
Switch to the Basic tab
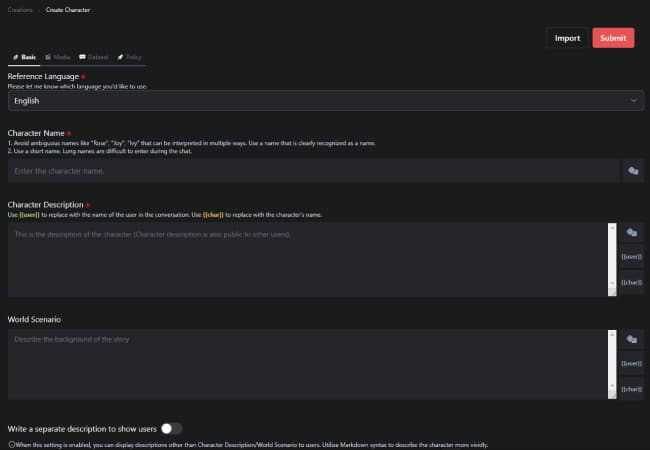(x=24, y=58)
